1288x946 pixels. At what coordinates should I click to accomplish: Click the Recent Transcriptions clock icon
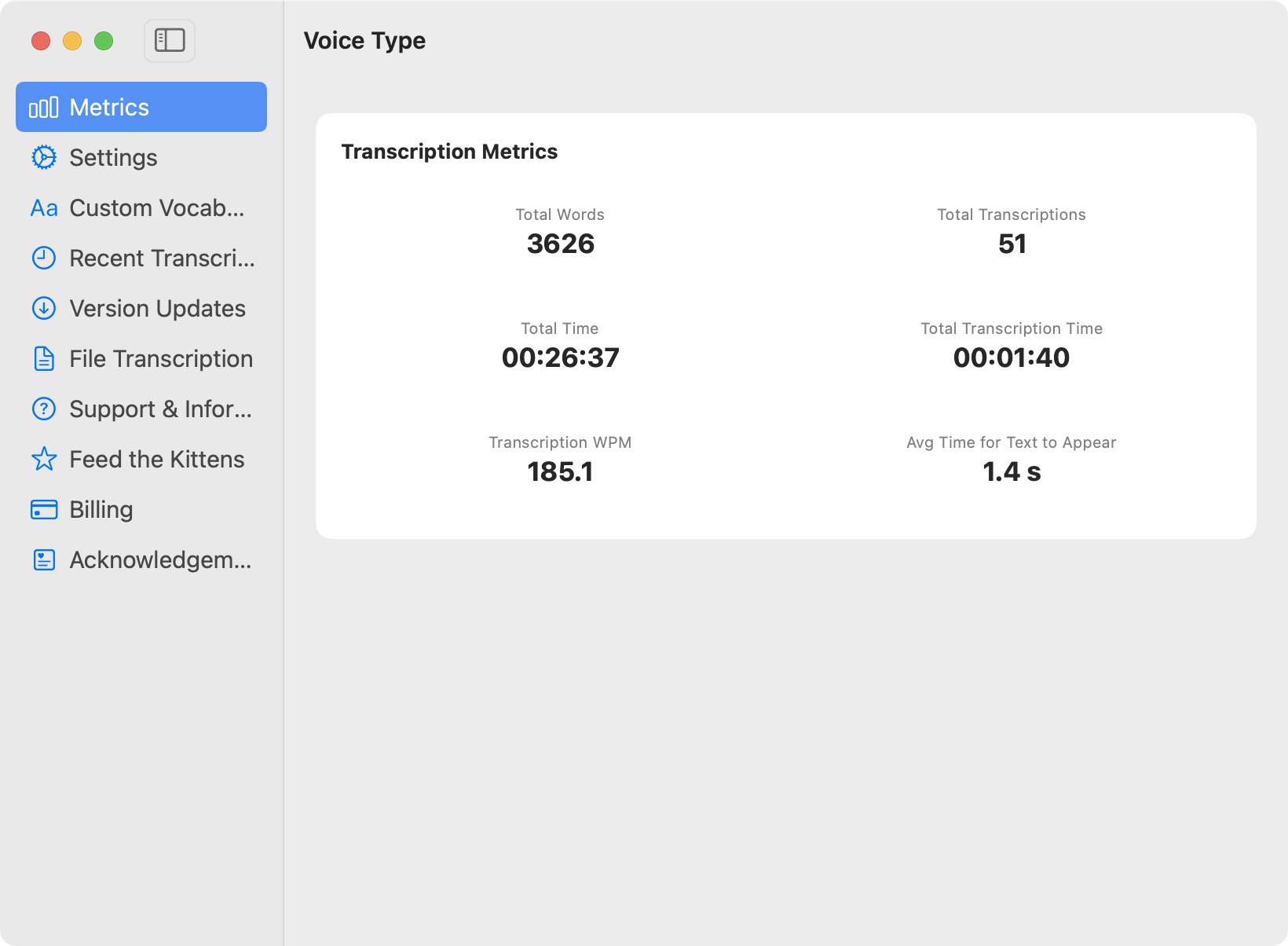[x=44, y=258]
